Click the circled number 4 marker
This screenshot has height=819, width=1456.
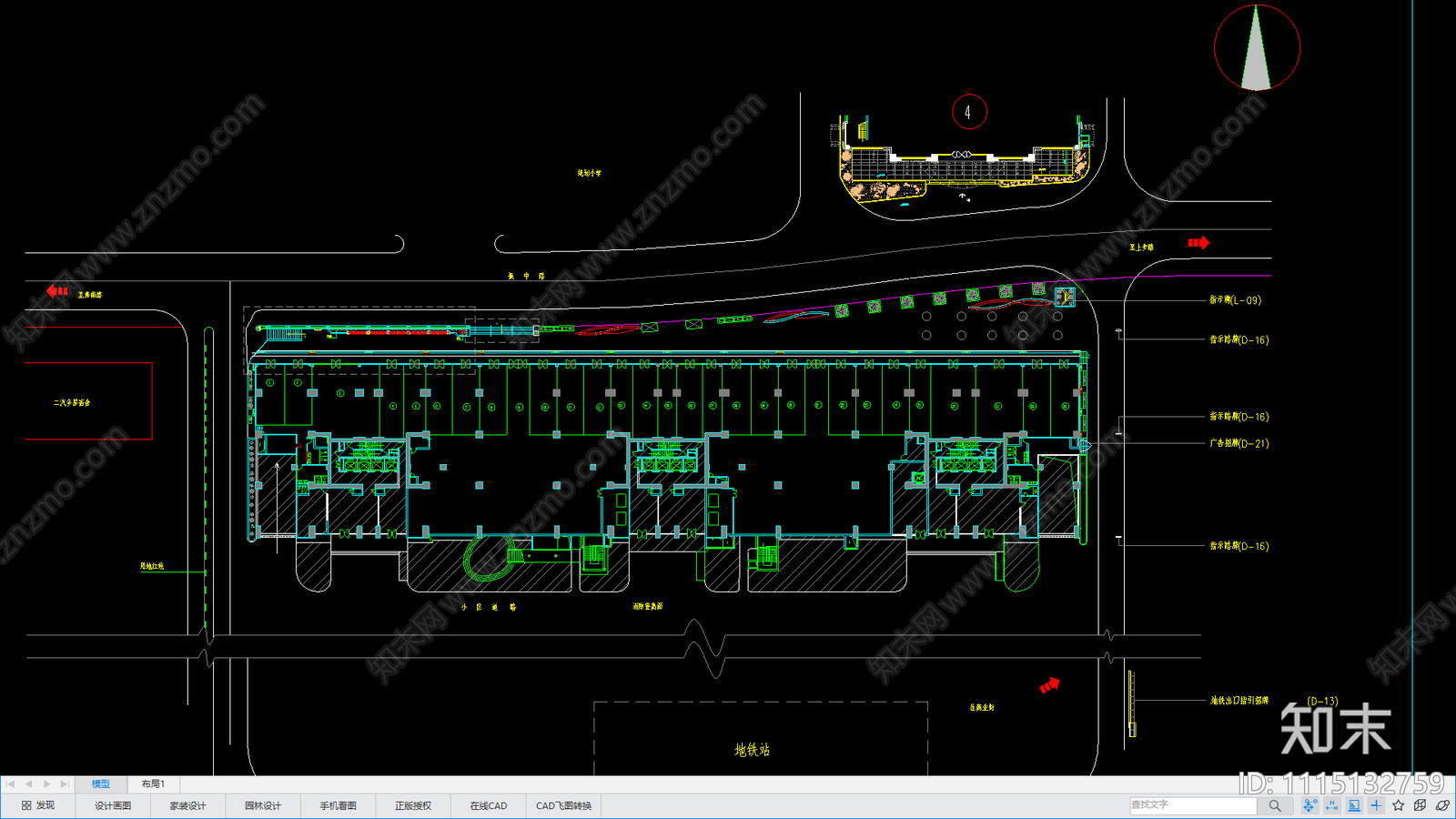pos(969,112)
